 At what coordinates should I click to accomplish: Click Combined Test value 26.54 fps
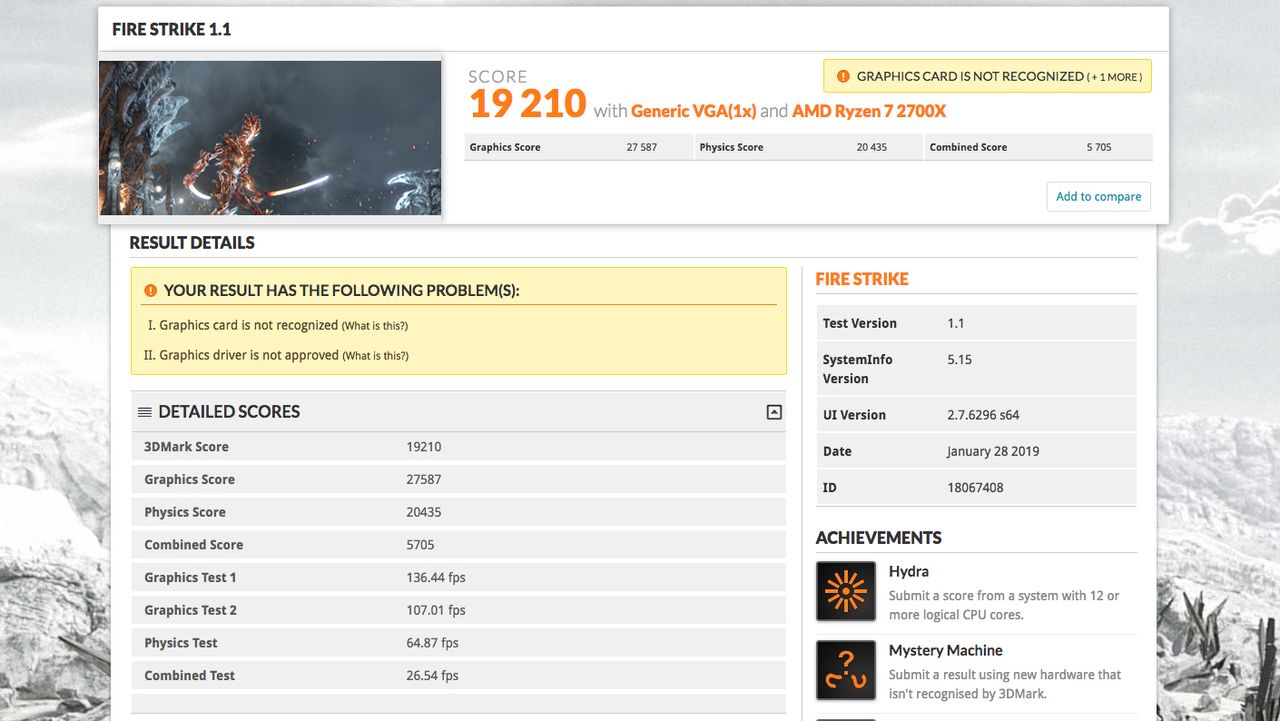click(x=432, y=676)
